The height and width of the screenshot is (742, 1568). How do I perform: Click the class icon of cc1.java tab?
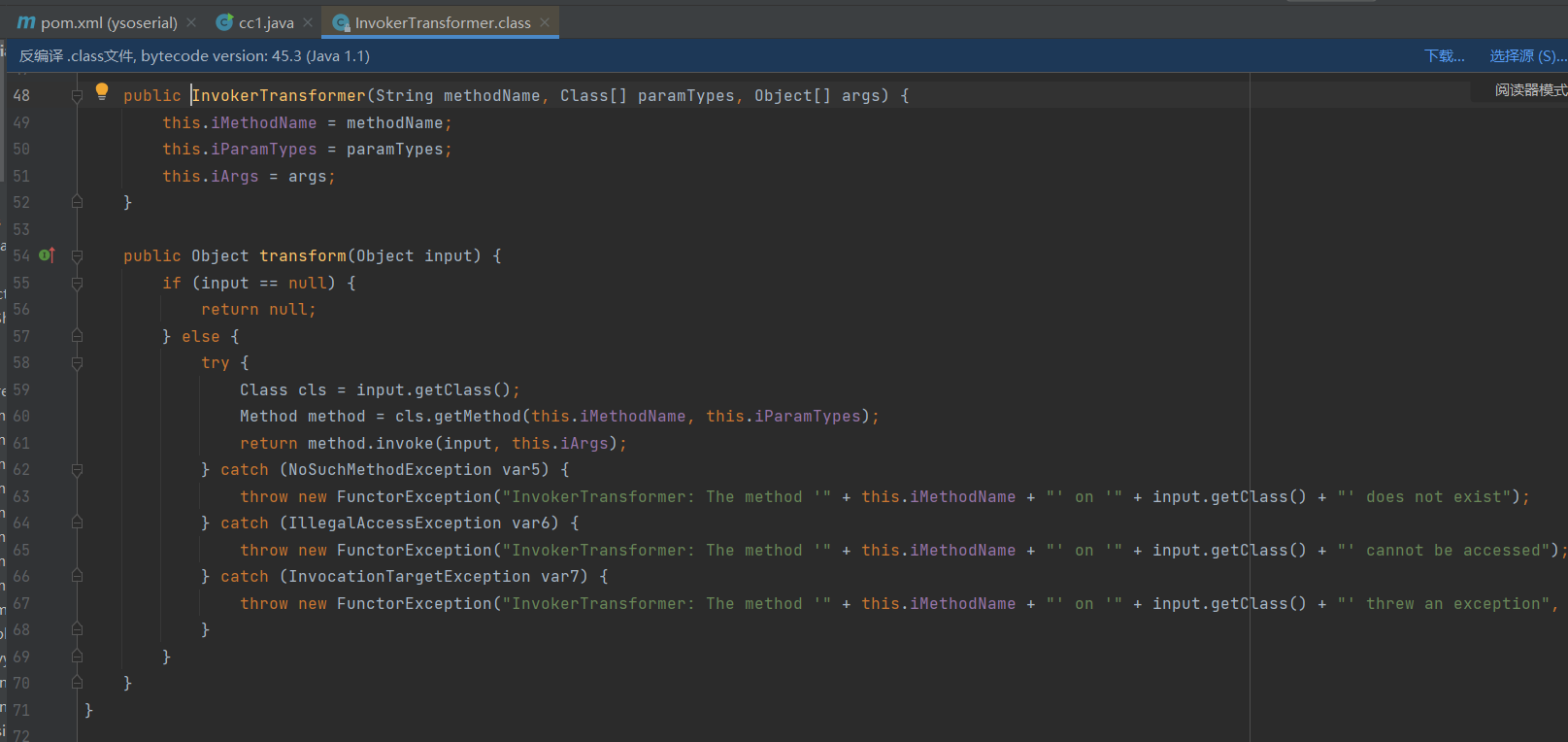click(224, 22)
